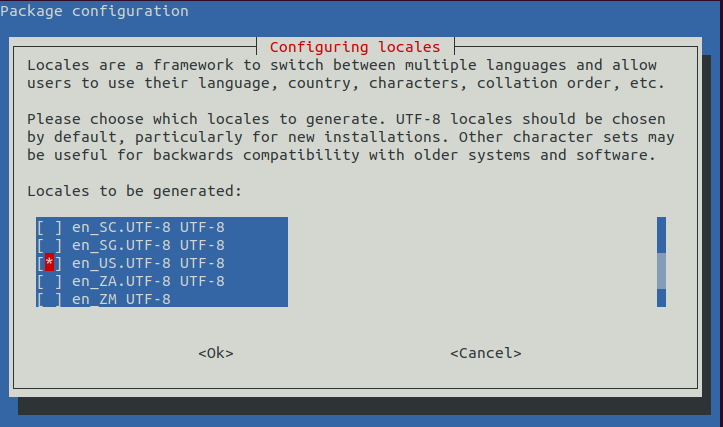Image resolution: width=723 pixels, height=427 pixels.
Task: Uncheck the selected en_US.UTF-8 checkbox
Action: click(49, 263)
